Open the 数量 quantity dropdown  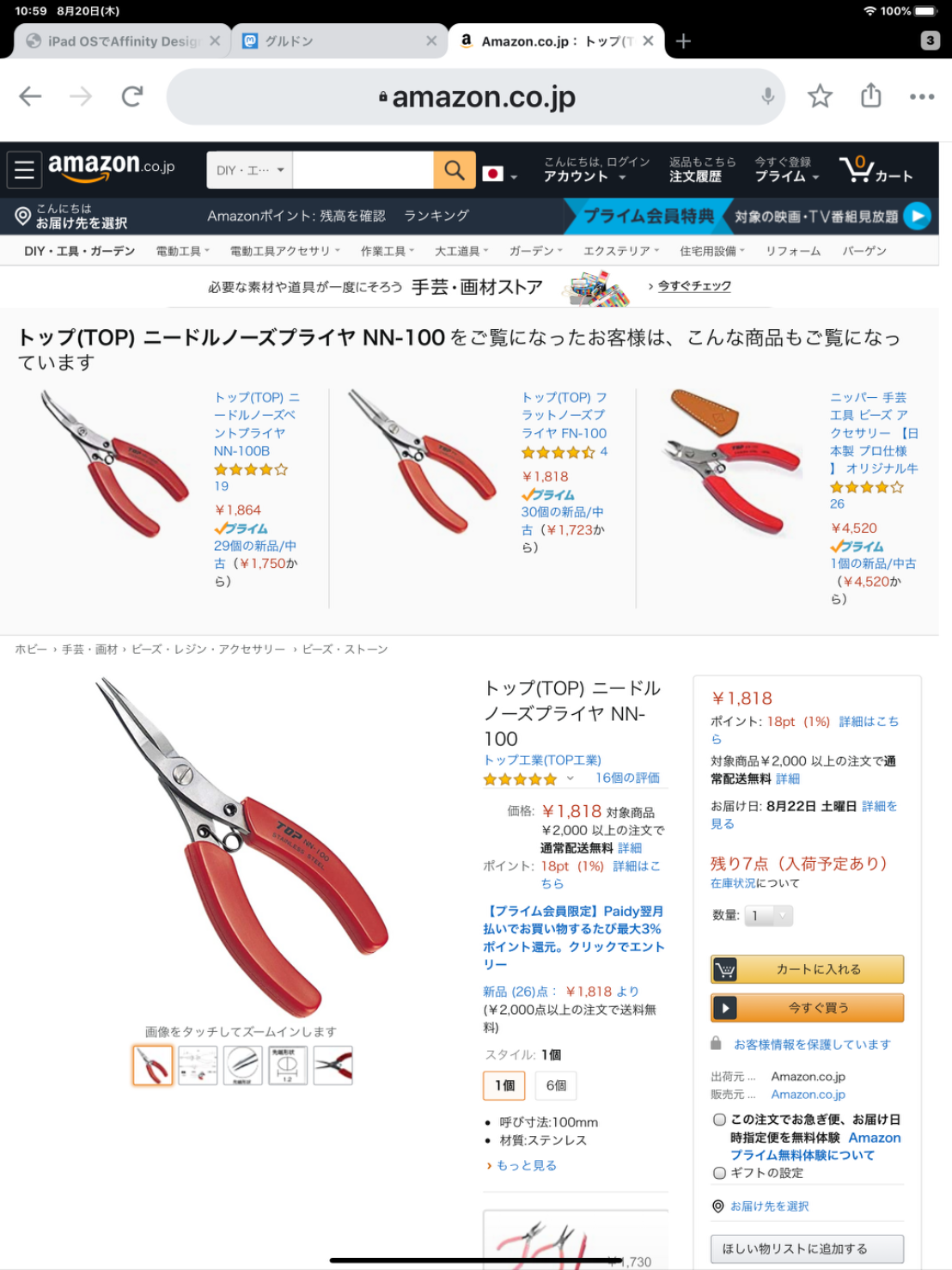point(768,916)
